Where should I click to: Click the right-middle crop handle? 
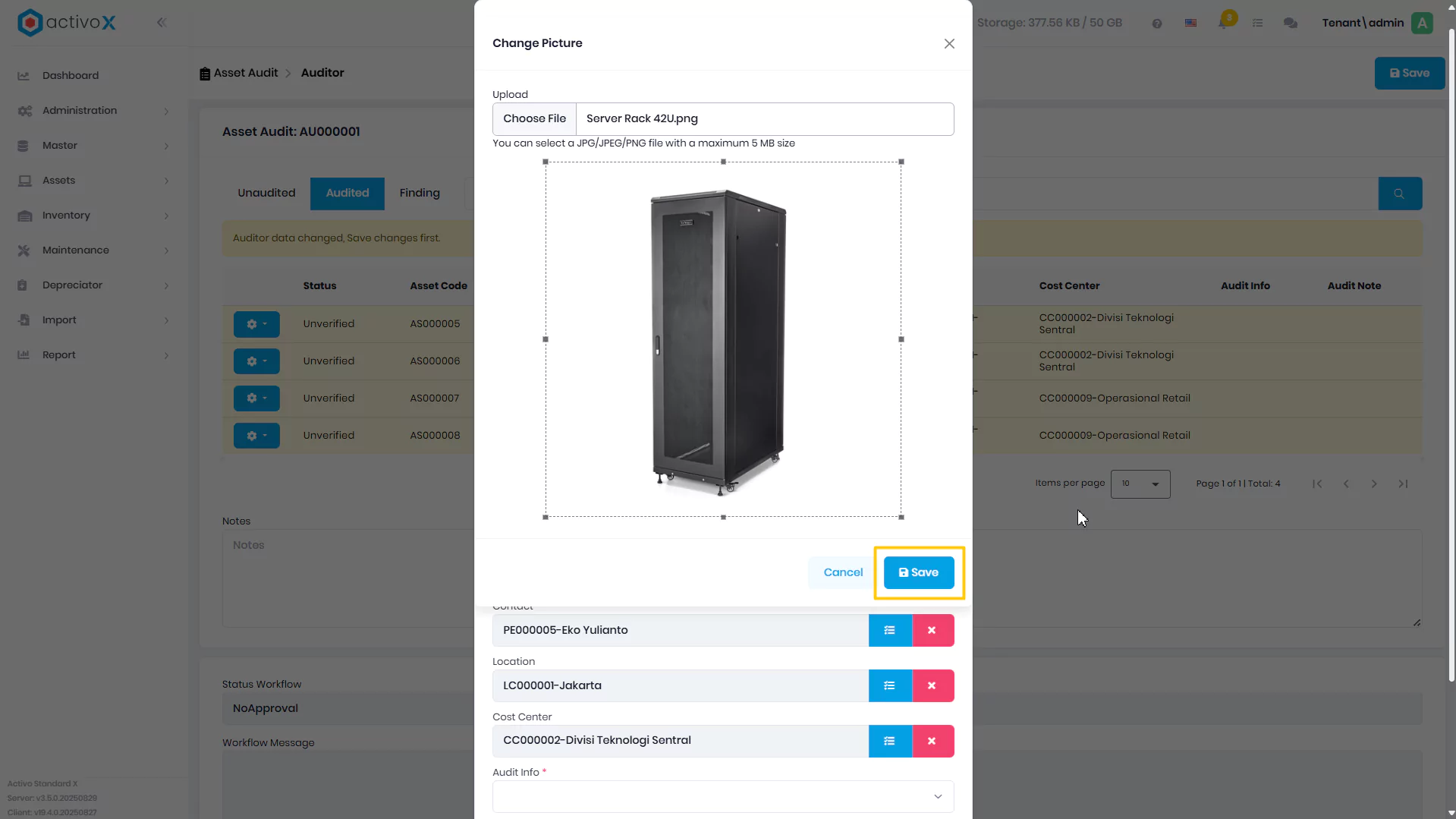point(901,339)
